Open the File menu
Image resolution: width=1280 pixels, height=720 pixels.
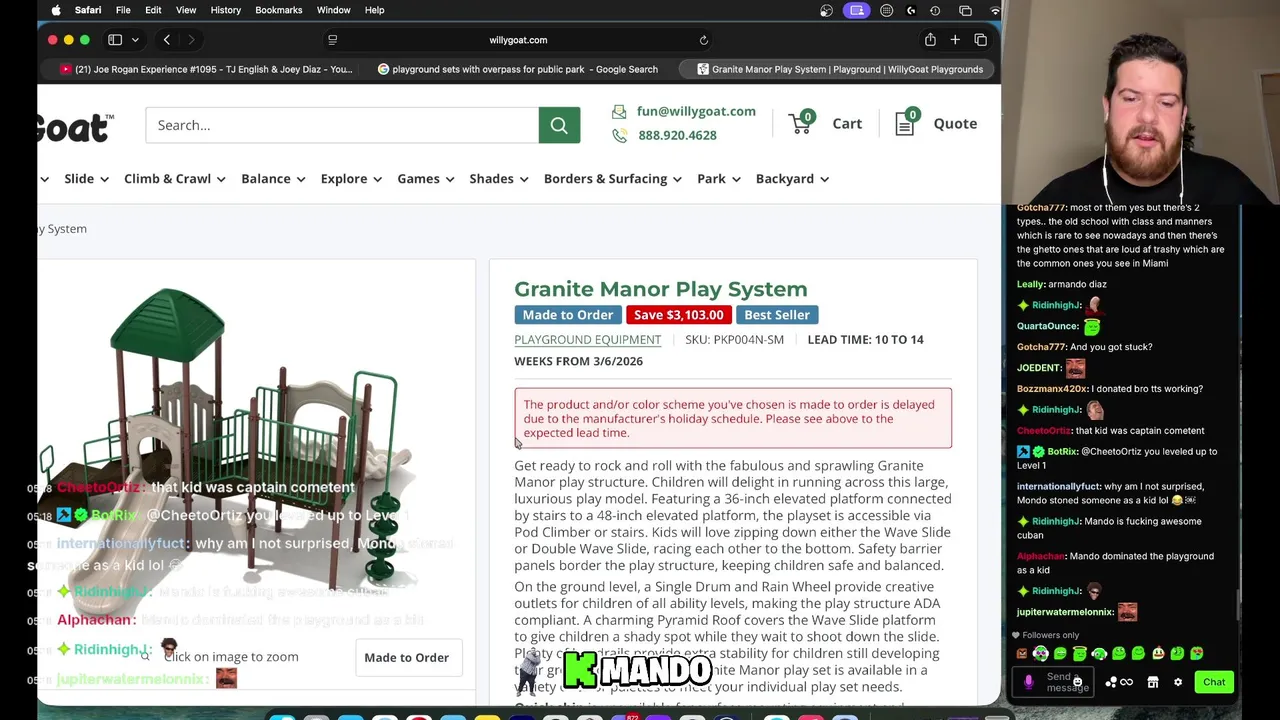point(123,10)
